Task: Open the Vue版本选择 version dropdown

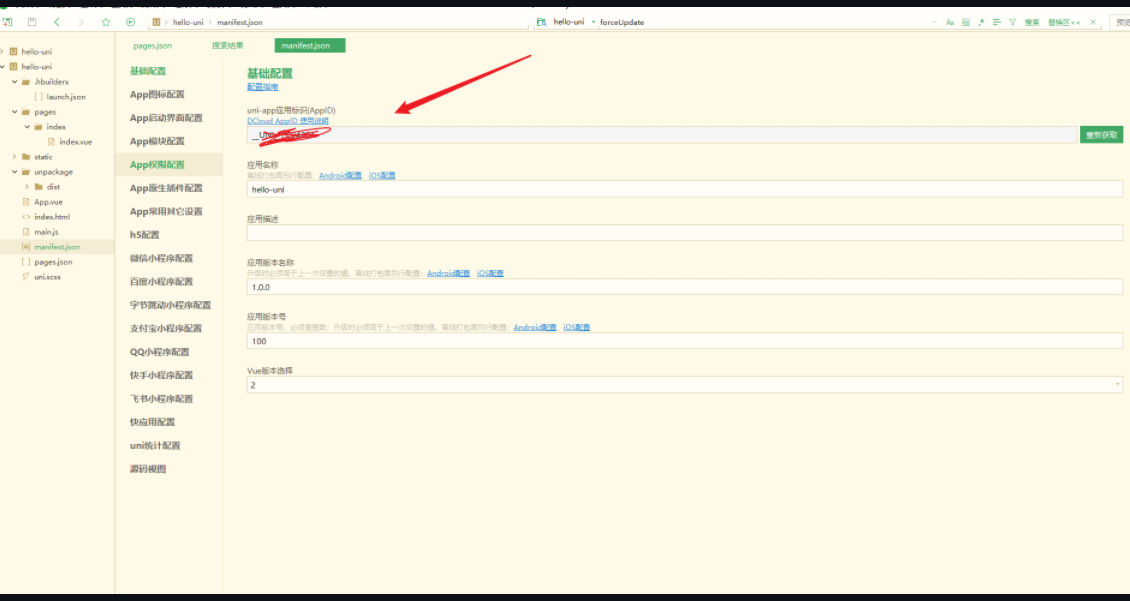Action: [x=1117, y=384]
